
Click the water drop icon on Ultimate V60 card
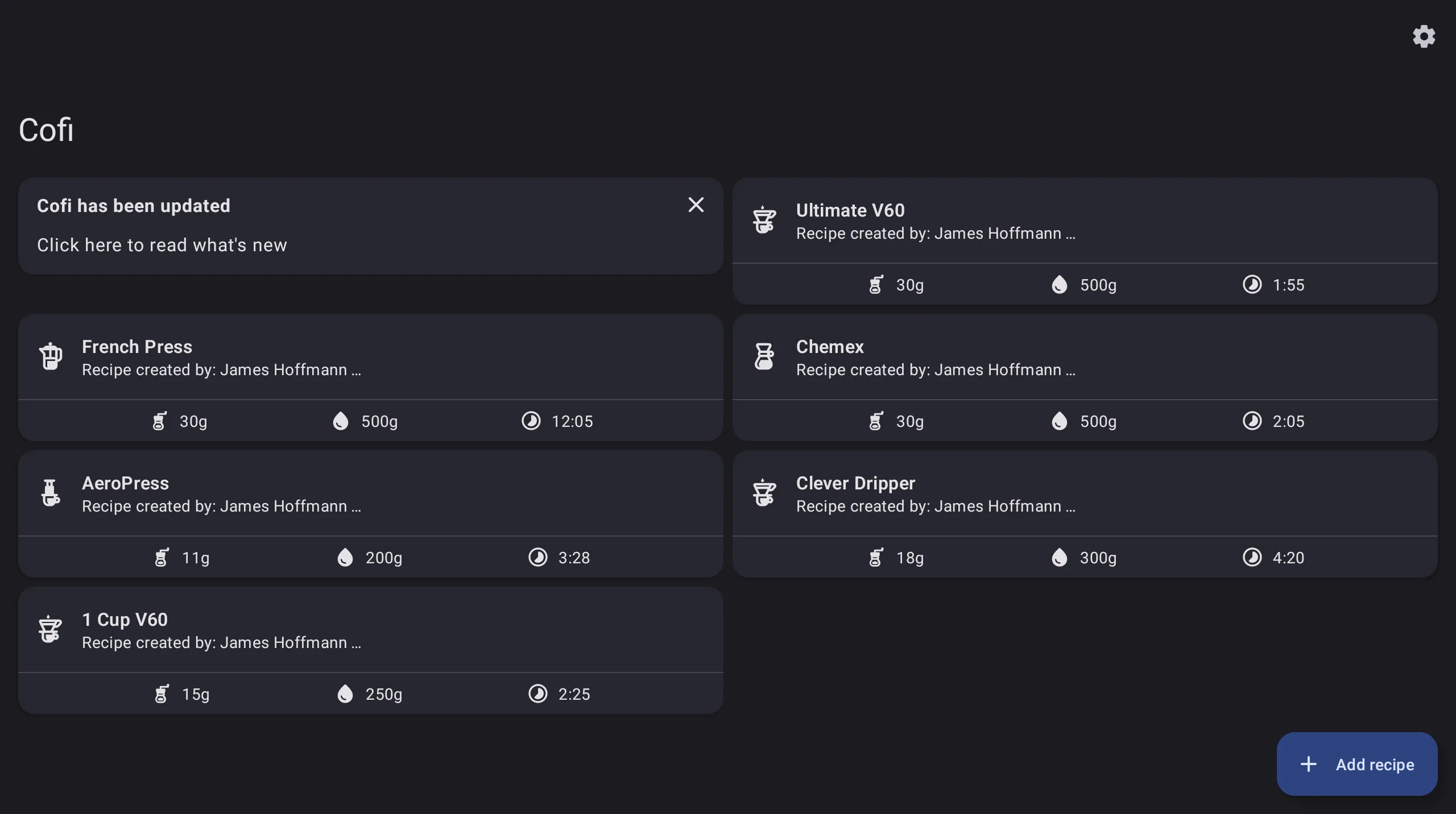(1058, 285)
